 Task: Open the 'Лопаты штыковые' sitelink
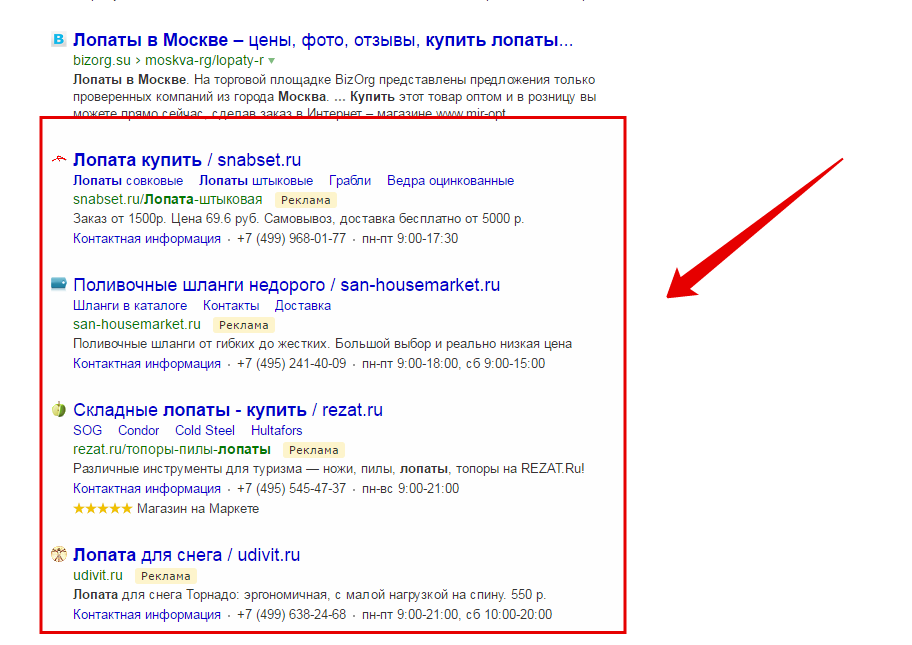256,180
